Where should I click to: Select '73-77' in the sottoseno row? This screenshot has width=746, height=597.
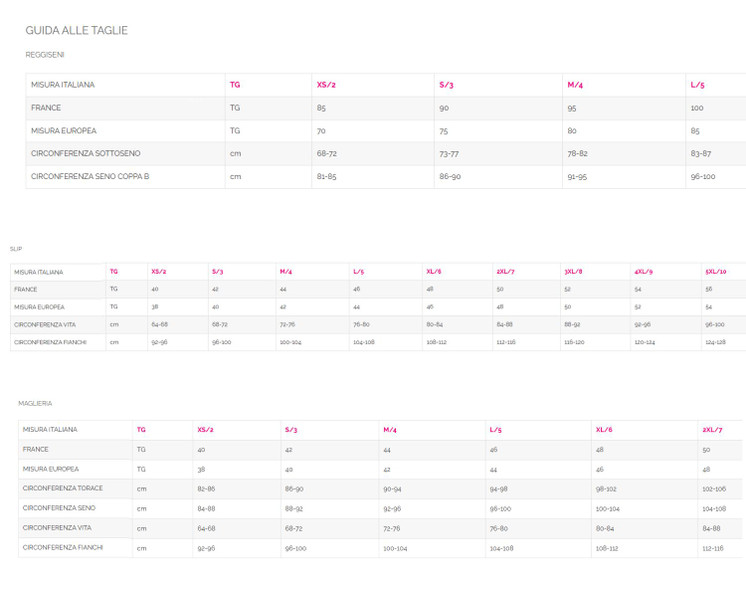click(x=449, y=154)
